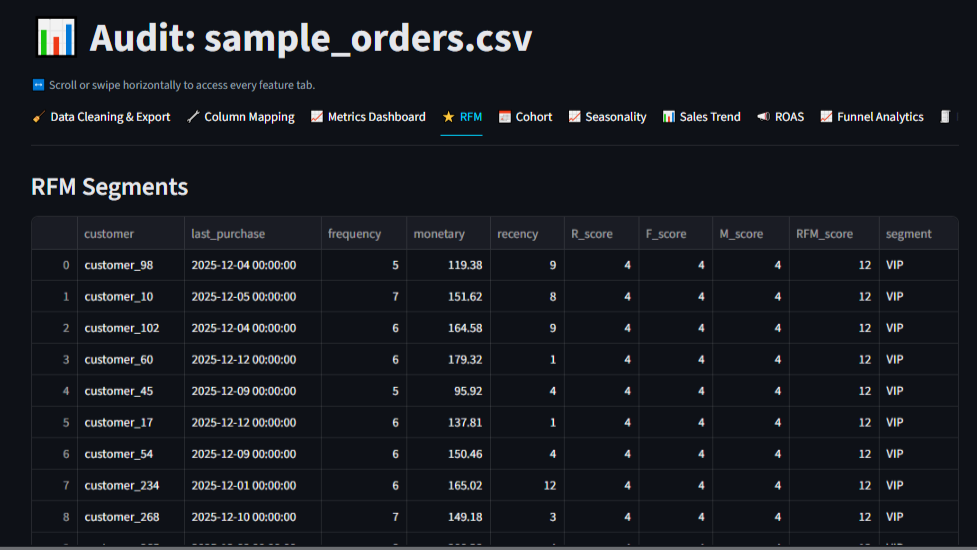Click row index 8 in the table
Screen dimensions: 977x550
[x=55, y=517]
